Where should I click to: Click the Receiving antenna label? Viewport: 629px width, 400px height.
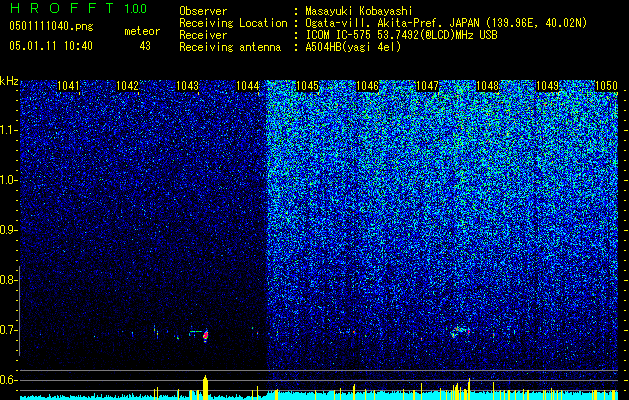(x=230, y=47)
